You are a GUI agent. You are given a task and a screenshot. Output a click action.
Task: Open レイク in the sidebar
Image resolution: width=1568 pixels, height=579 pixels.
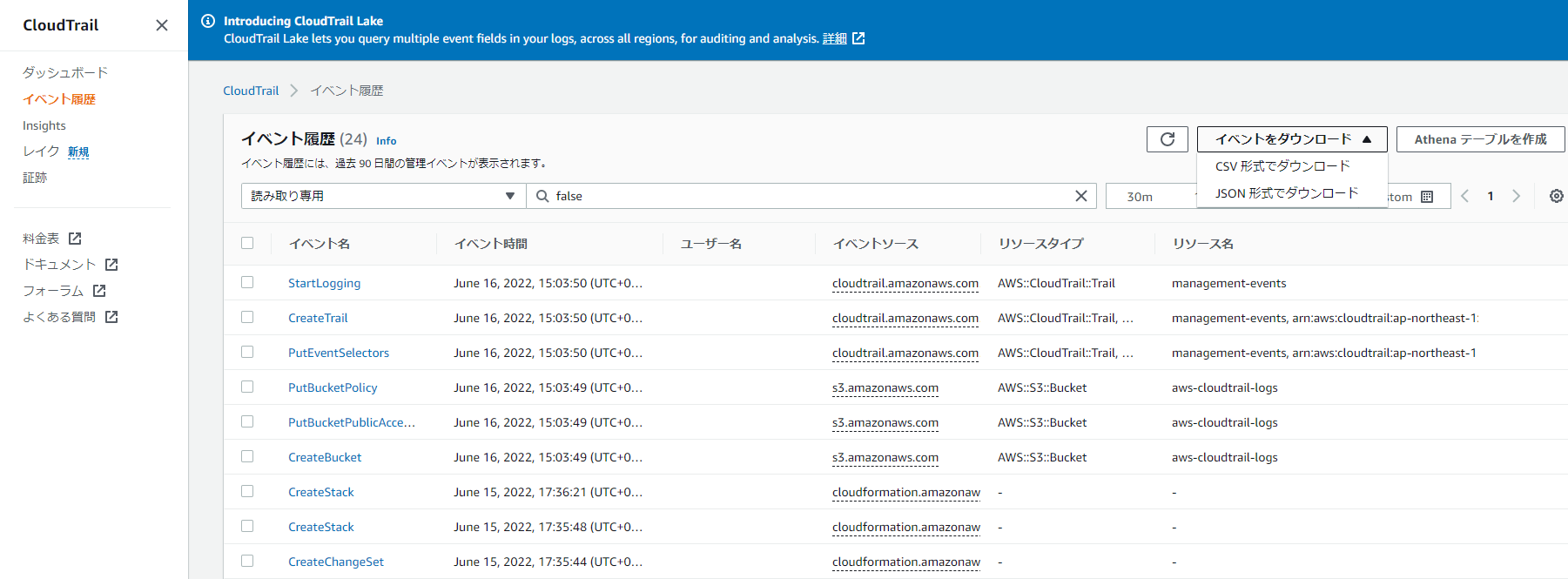(x=41, y=151)
